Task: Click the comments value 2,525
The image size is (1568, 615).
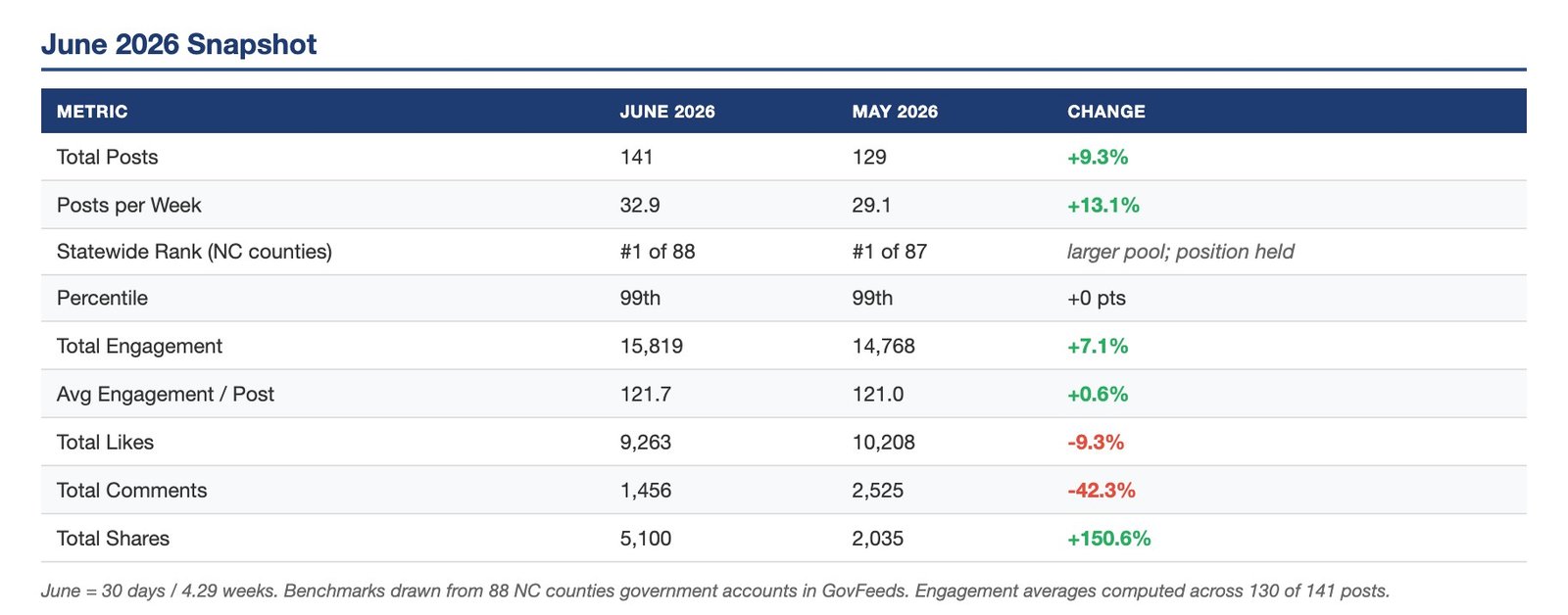Action: [x=877, y=490]
